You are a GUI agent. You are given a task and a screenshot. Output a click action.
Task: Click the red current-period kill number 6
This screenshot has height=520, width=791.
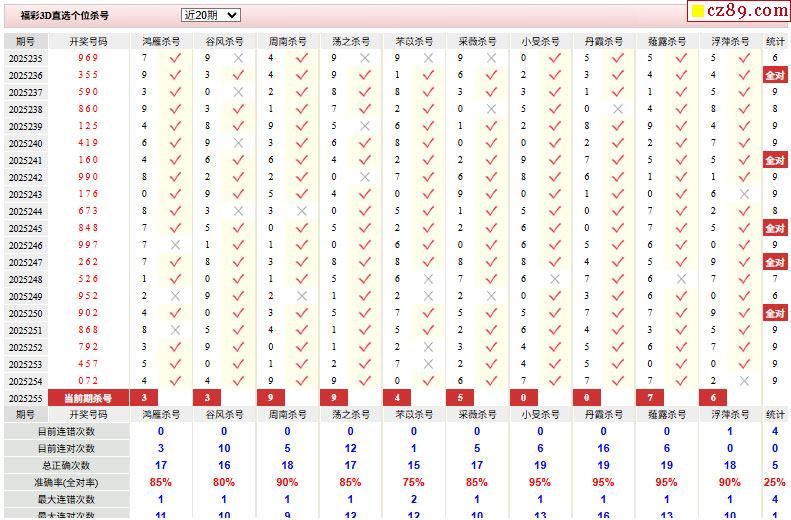click(x=713, y=398)
